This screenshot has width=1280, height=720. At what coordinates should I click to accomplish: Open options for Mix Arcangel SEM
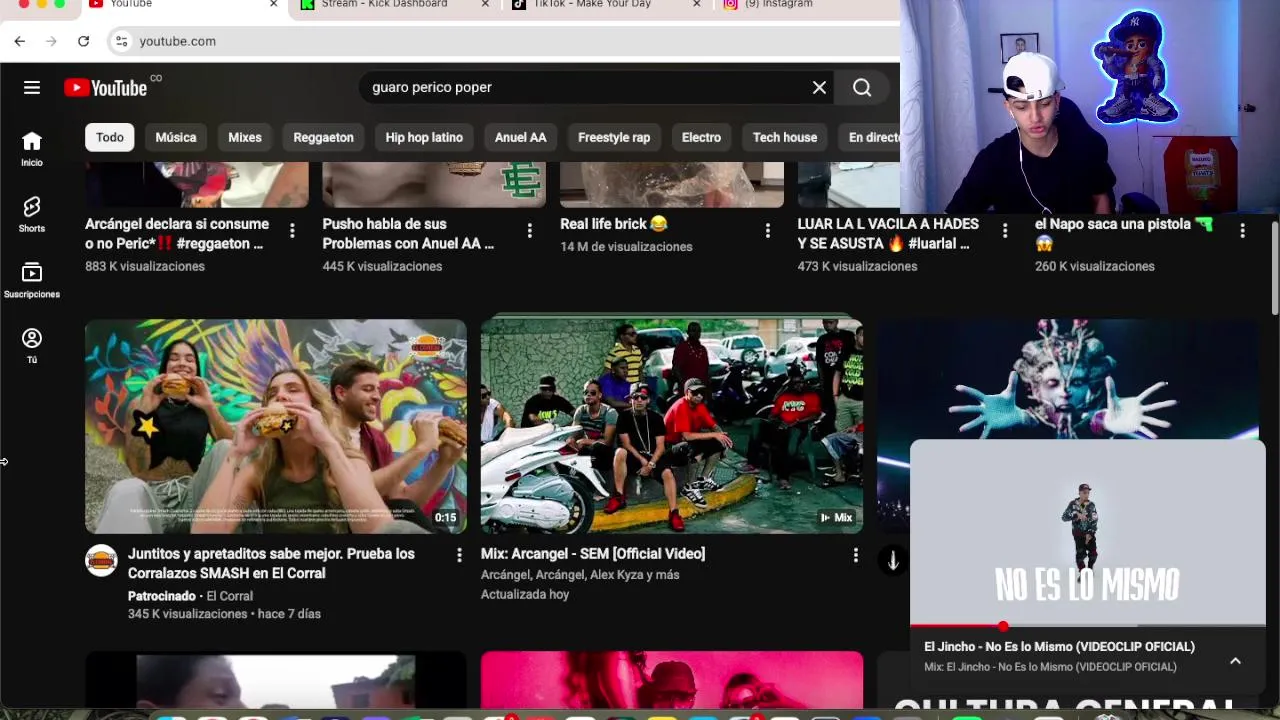855,554
